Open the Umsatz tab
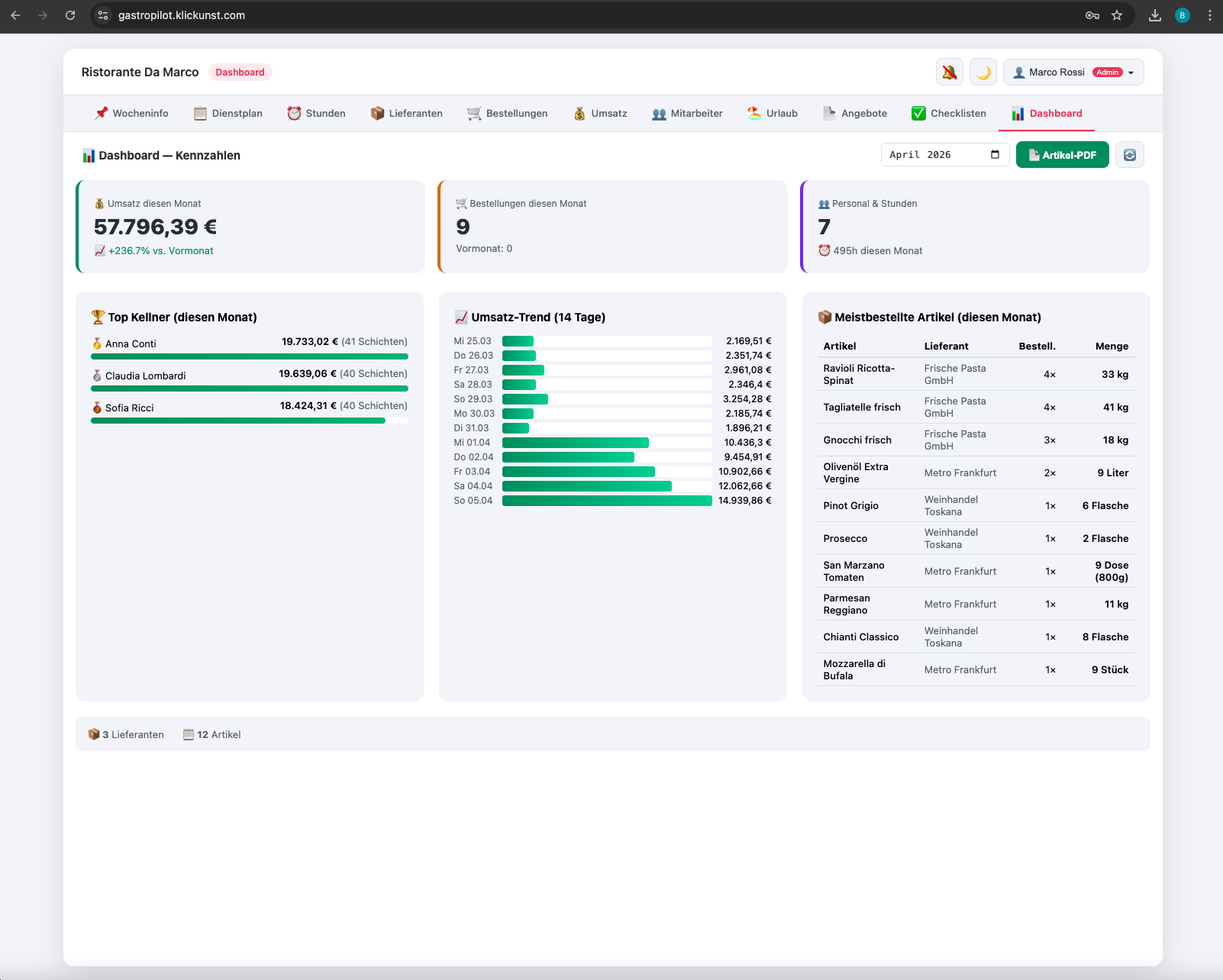 click(600, 114)
